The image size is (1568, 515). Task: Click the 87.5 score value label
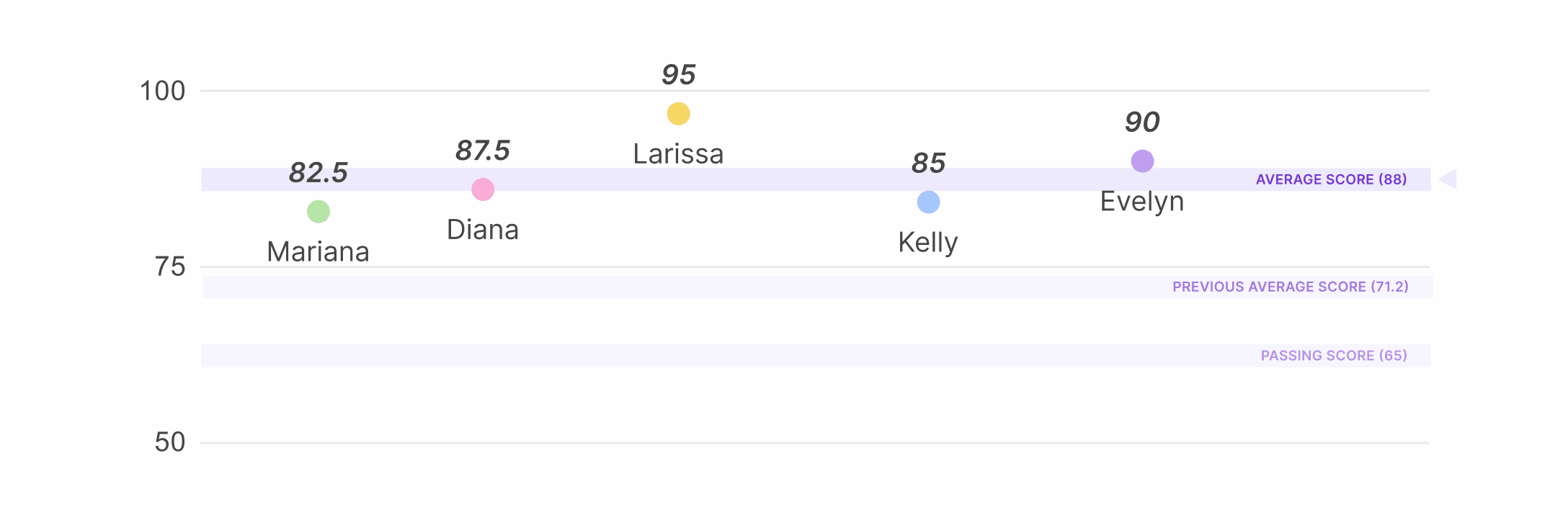click(483, 151)
